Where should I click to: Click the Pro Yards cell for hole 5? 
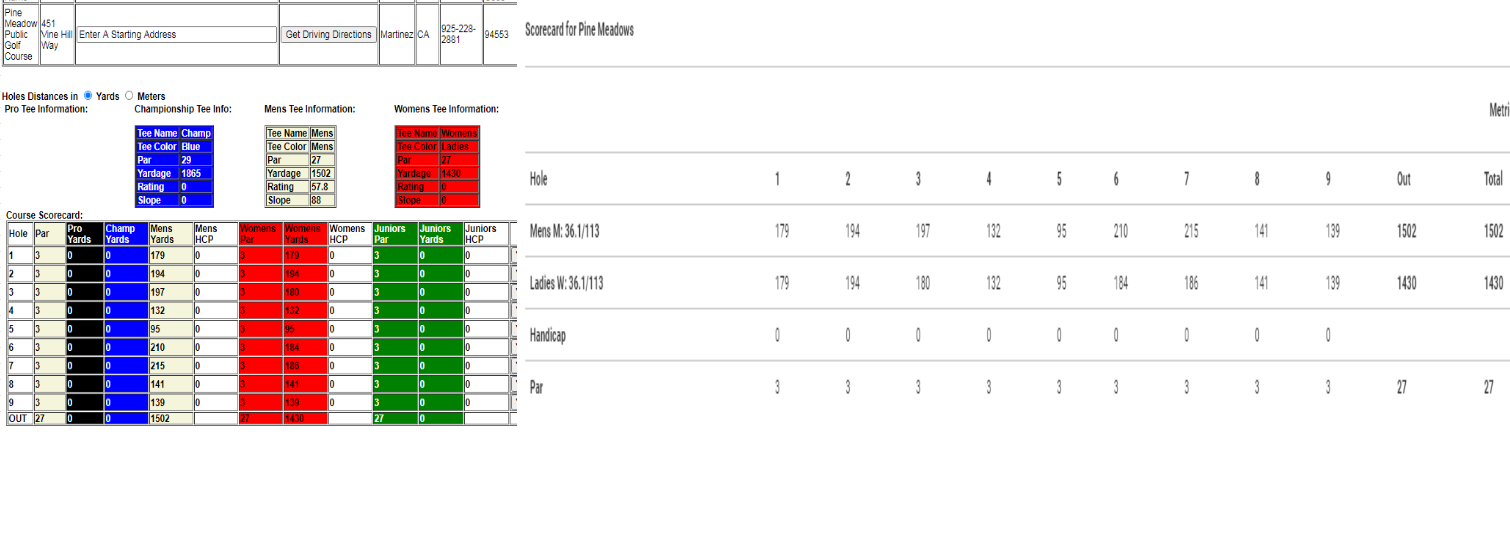tap(84, 328)
